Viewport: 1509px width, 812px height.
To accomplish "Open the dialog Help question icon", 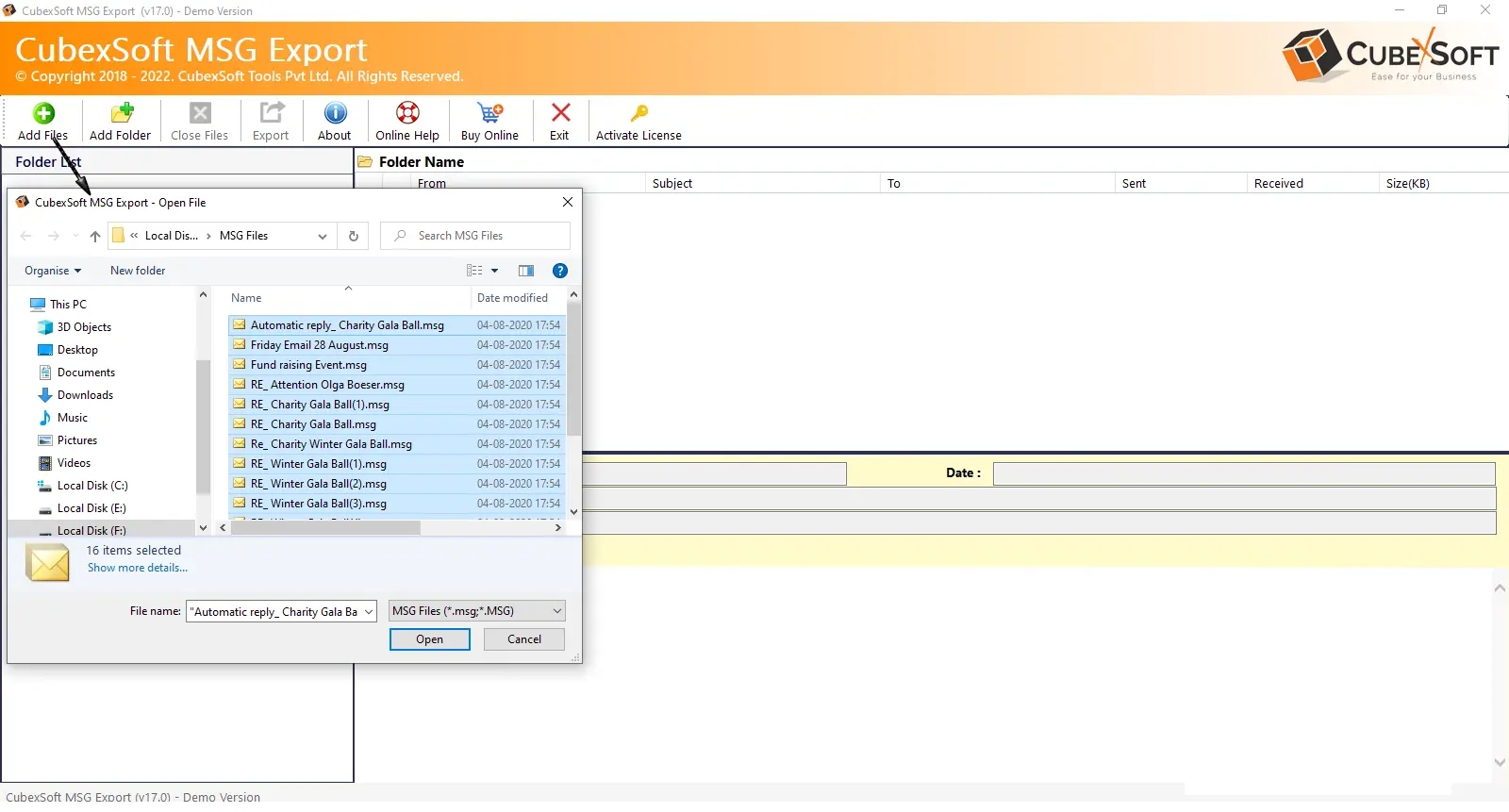I will point(560,271).
